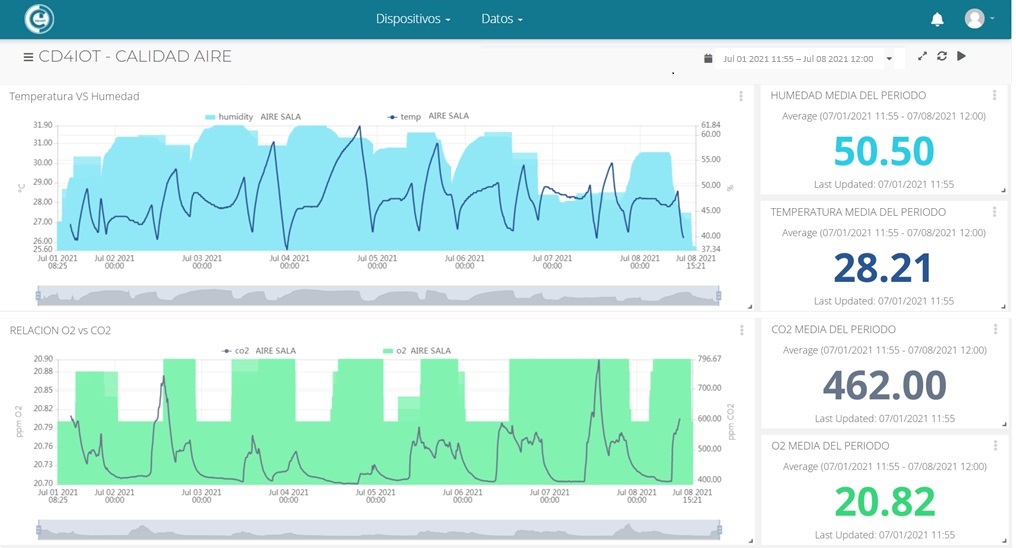Toggle humidity series in chart legend
The image size is (1016, 548).
click(x=253, y=117)
